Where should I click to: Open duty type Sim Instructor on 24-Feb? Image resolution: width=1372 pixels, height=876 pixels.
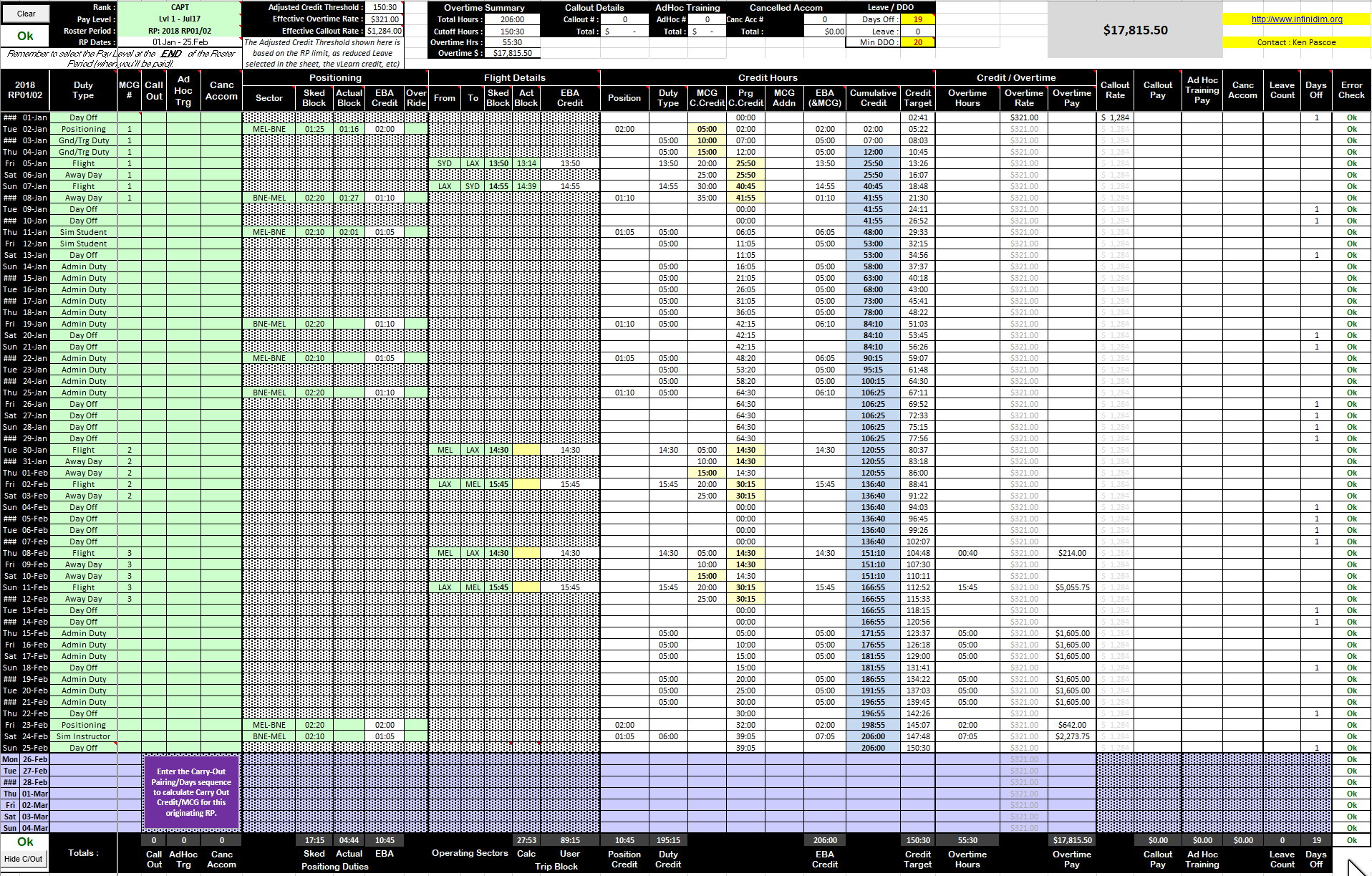83,736
